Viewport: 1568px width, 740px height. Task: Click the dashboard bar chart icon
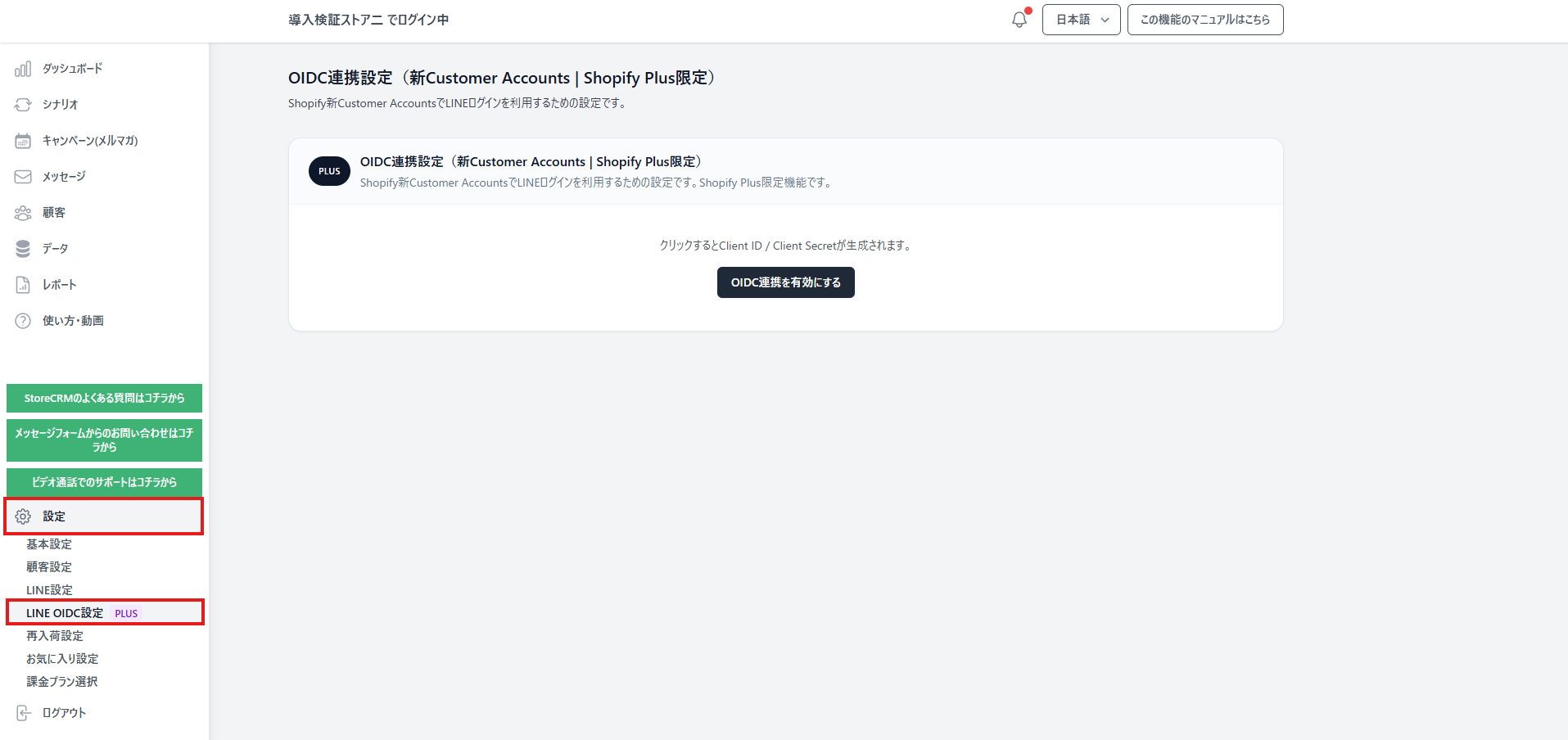[x=23, y=69]
